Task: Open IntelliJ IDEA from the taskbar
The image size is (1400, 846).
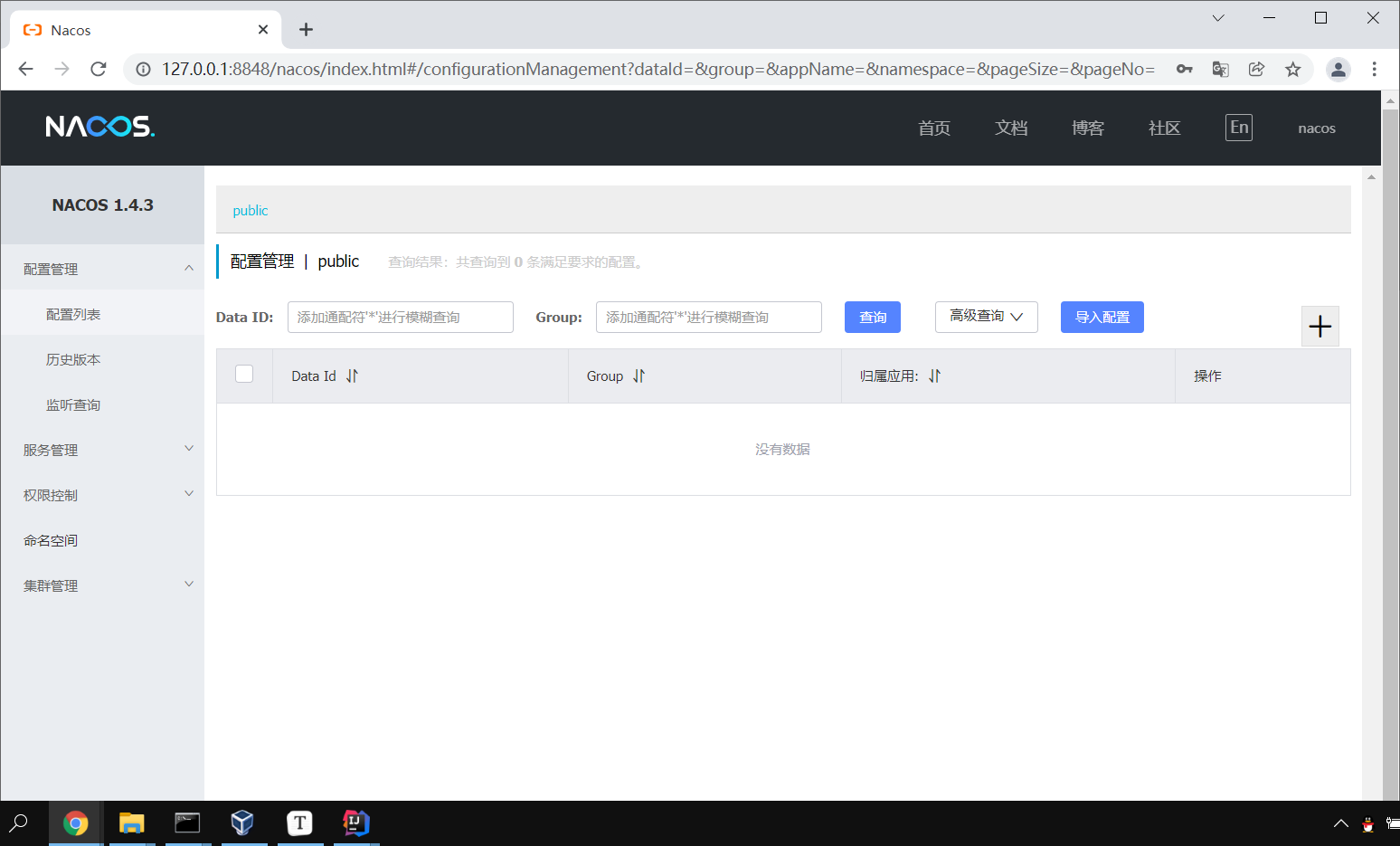Action: [x=356, y=822]
